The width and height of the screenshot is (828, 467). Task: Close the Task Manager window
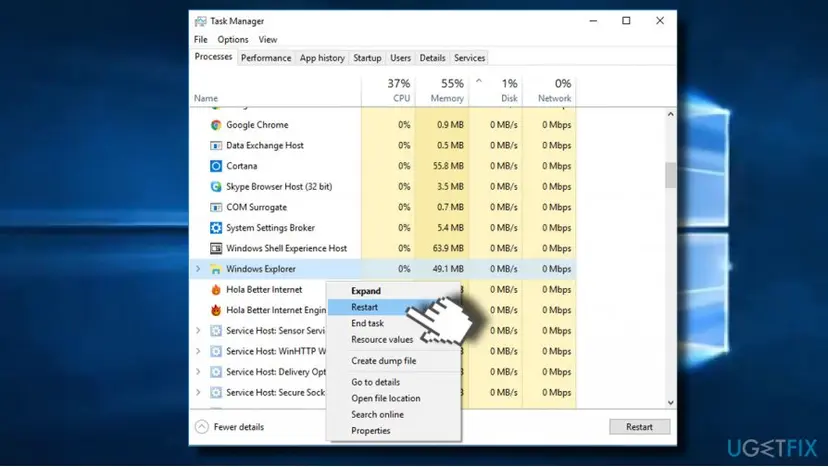click(660, 21)
